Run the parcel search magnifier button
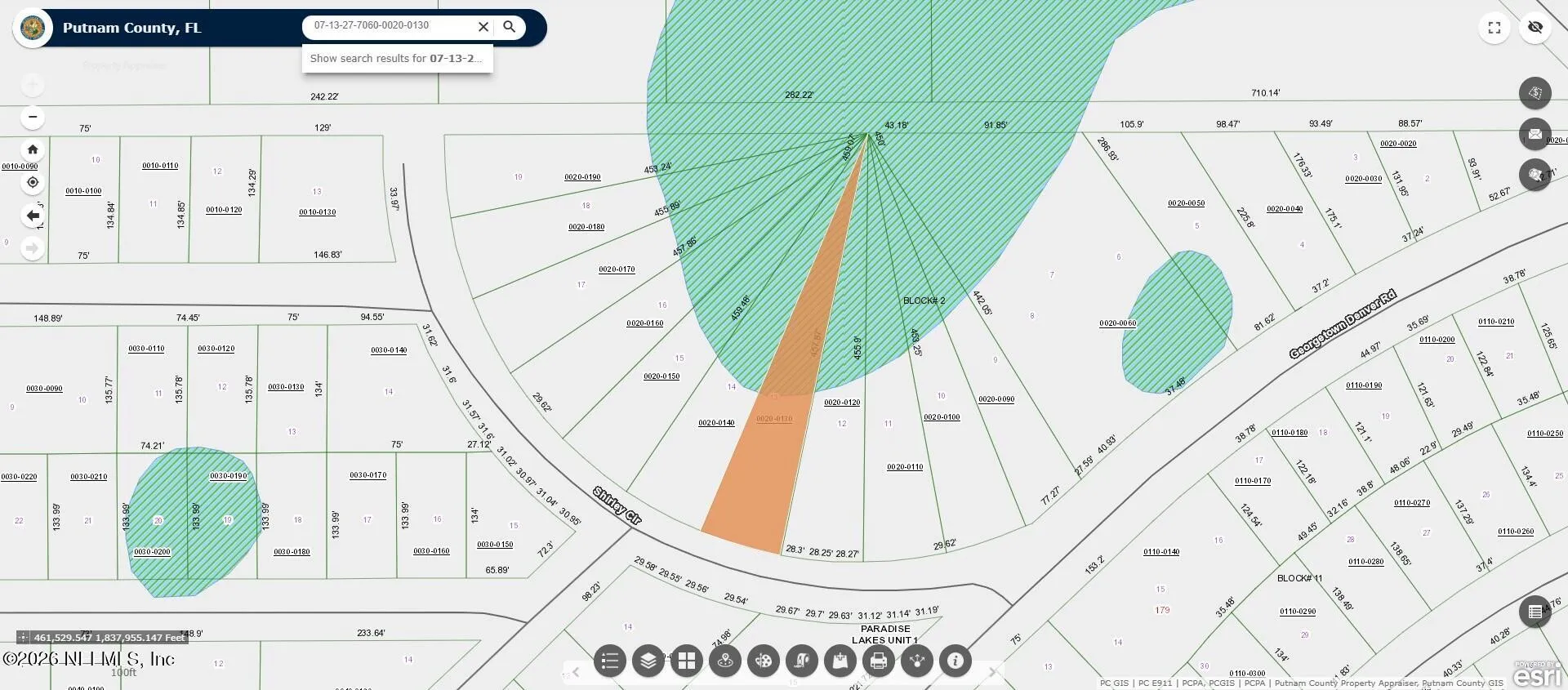Viewport: 1568px width, 690px height. click(x=510, y=27)
